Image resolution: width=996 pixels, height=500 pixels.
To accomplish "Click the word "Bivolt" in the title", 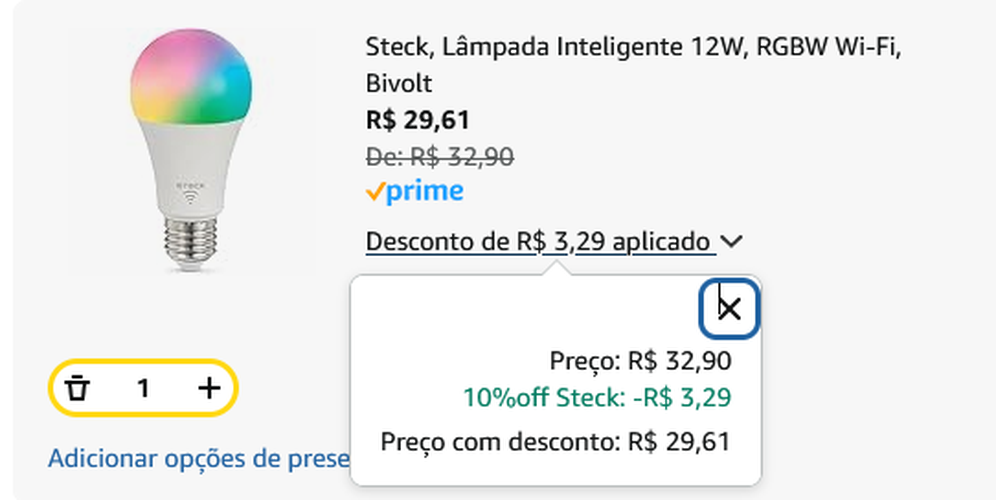I will pos(399,83).
